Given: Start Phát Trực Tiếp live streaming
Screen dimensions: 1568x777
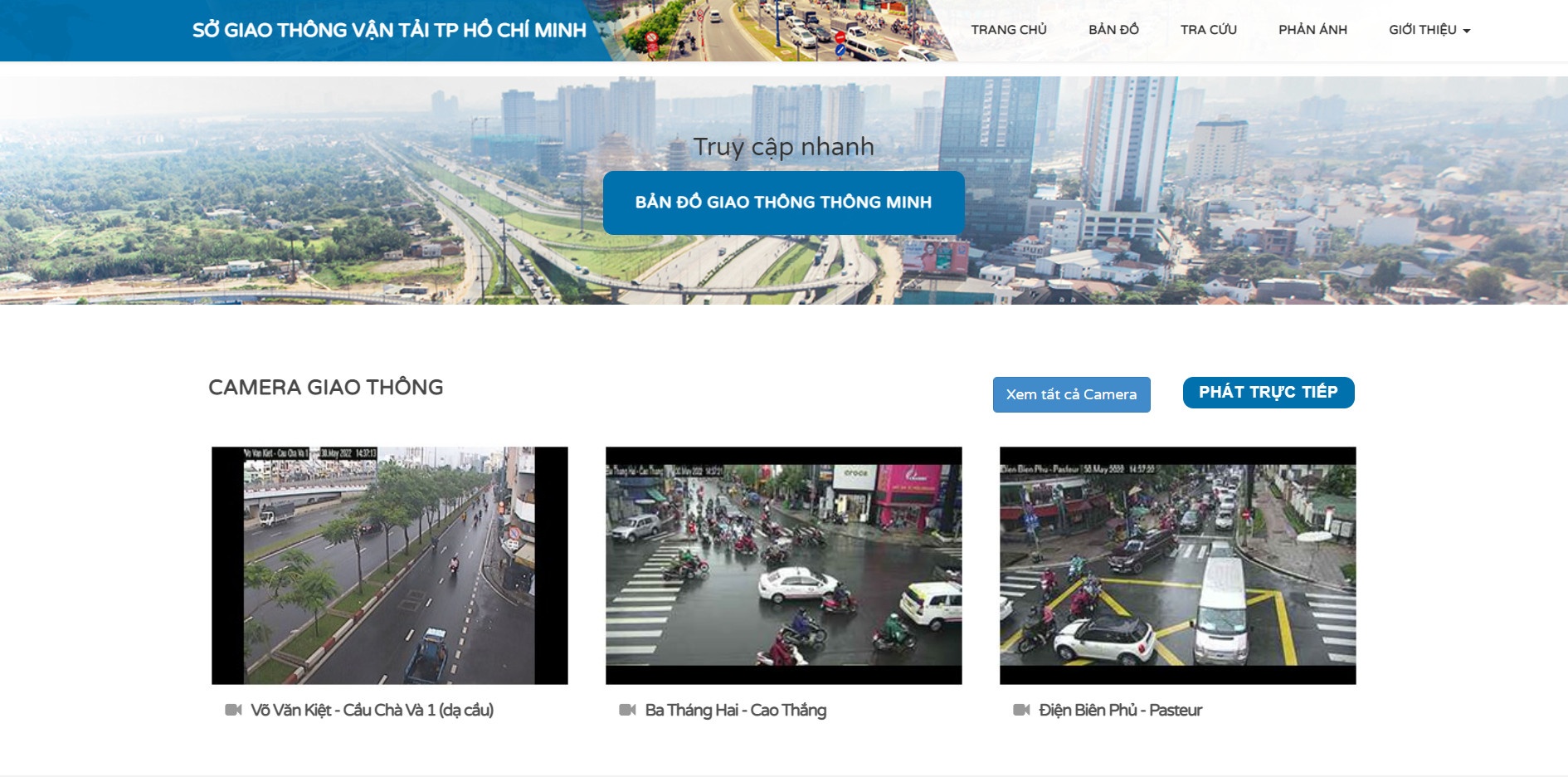Looking at the screenshot, I should [1269, 392].
